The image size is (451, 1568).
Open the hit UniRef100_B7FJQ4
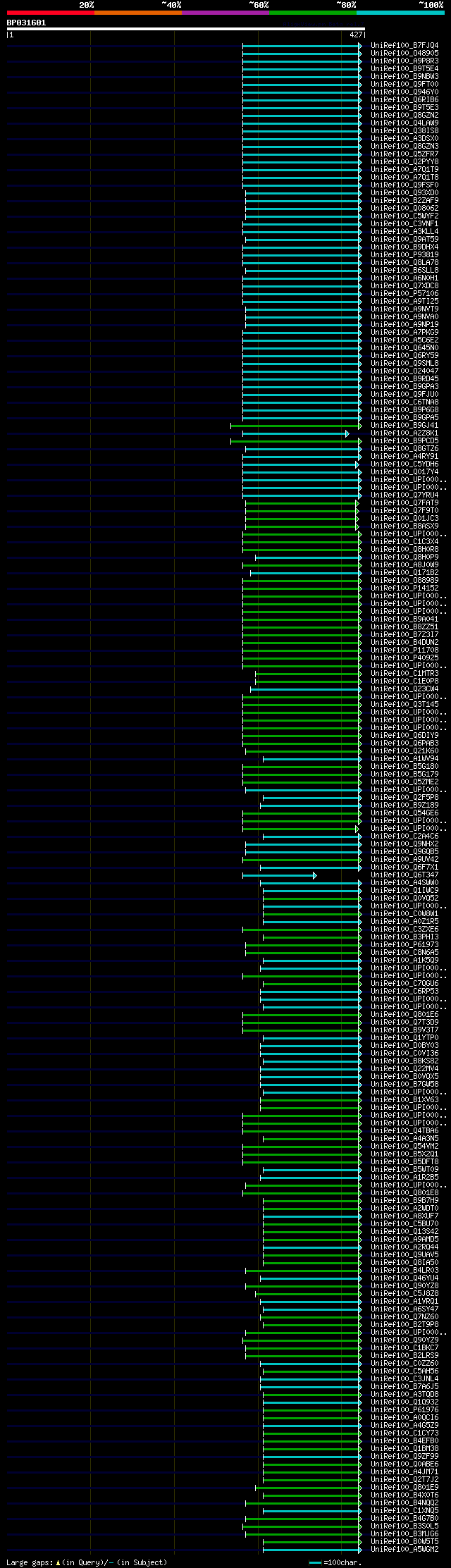click(x=404, y=45)
